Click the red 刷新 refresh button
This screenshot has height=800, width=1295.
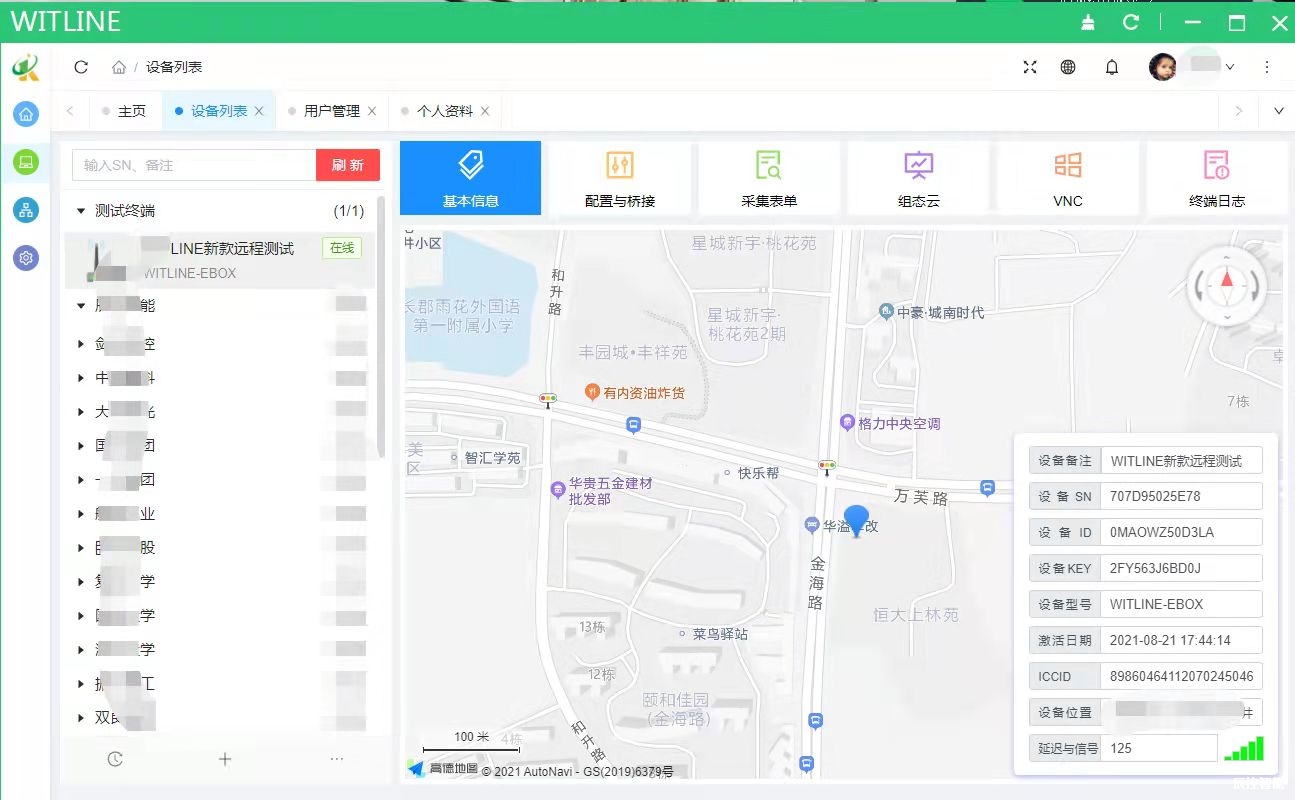point(348,165)
